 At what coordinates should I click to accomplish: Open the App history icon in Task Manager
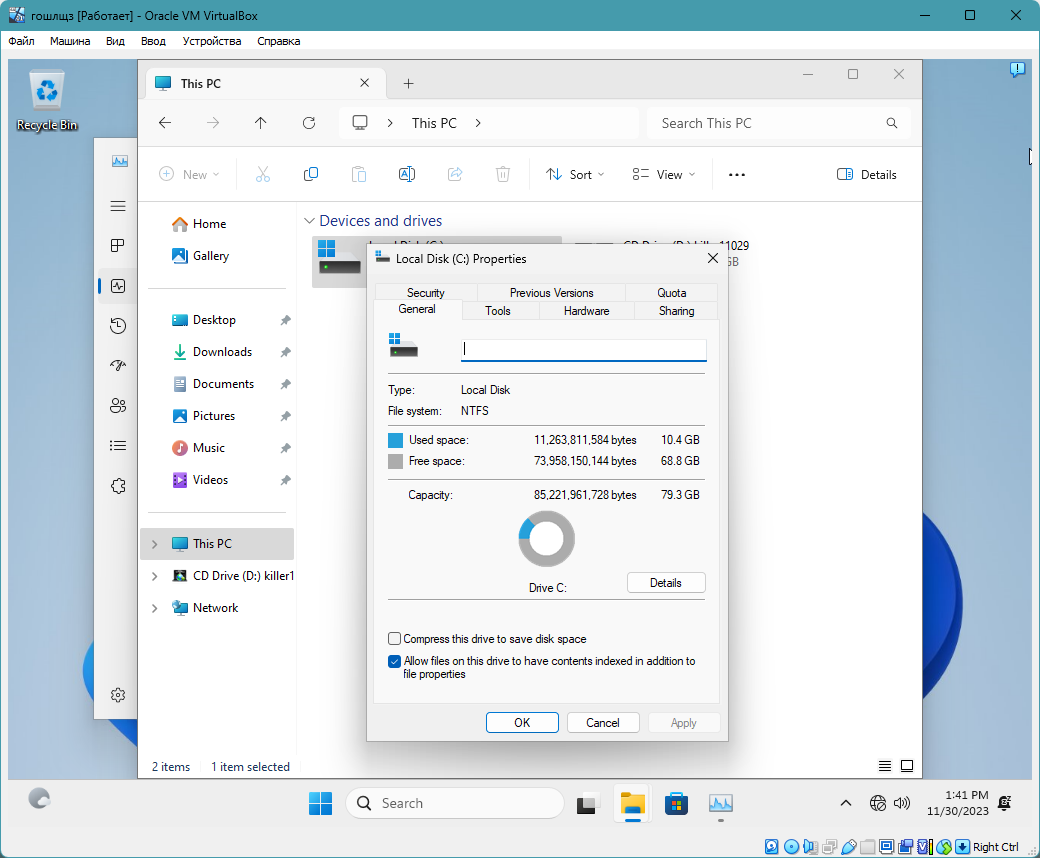118,326
